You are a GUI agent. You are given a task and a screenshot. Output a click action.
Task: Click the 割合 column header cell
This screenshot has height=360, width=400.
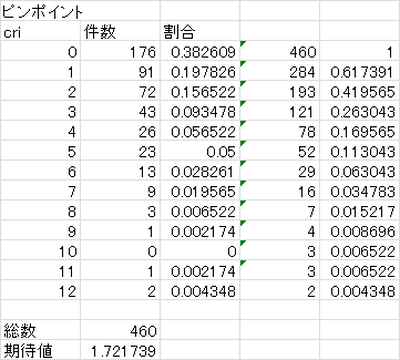coord(200,31)
